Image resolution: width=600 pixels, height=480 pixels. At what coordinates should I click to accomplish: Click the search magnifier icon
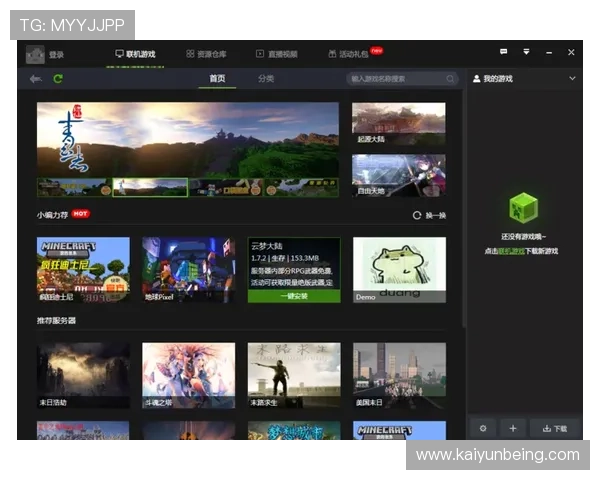pos(451,79)
